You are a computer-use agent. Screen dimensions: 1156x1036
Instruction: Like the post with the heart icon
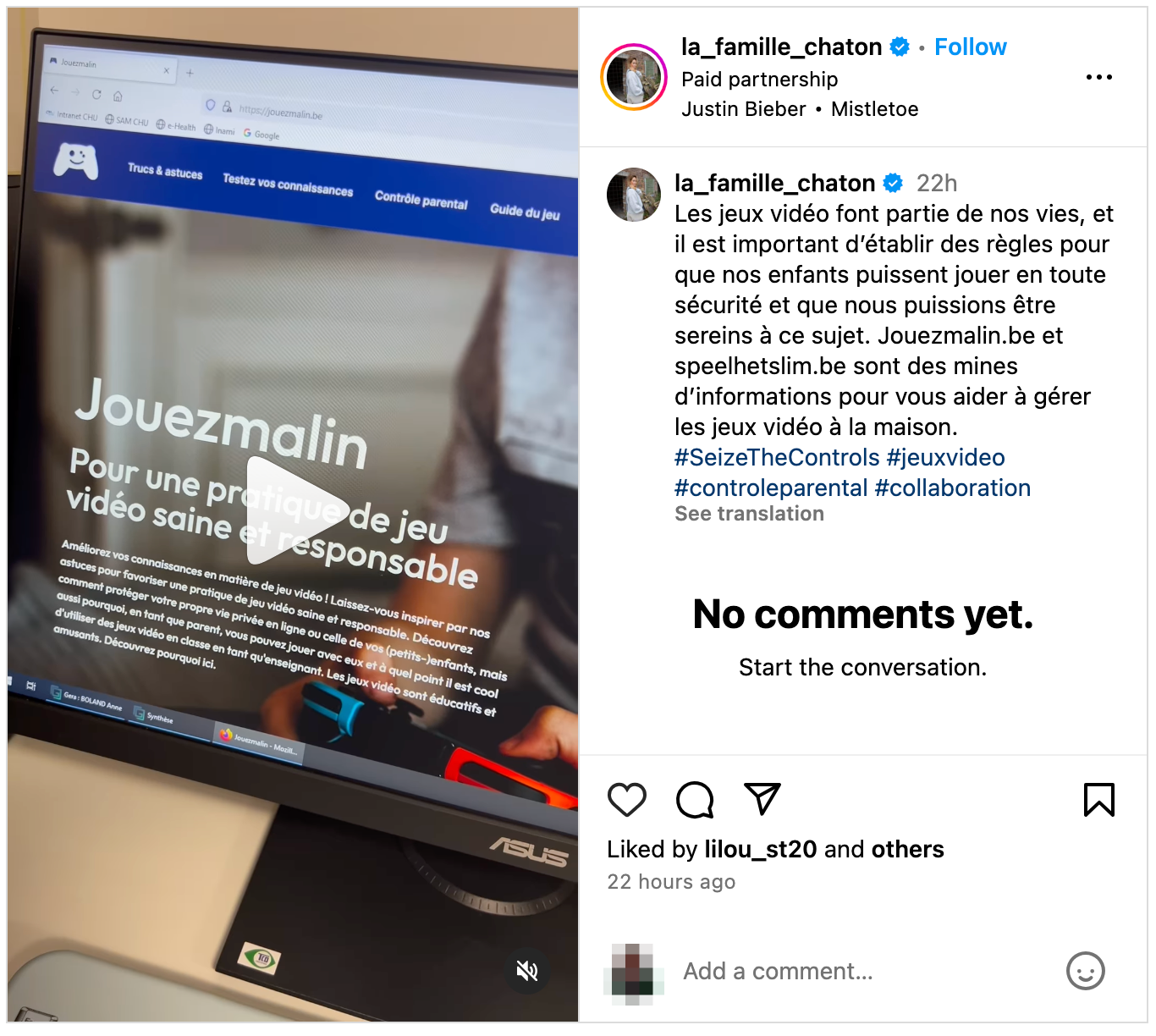[x=627, y=800]
